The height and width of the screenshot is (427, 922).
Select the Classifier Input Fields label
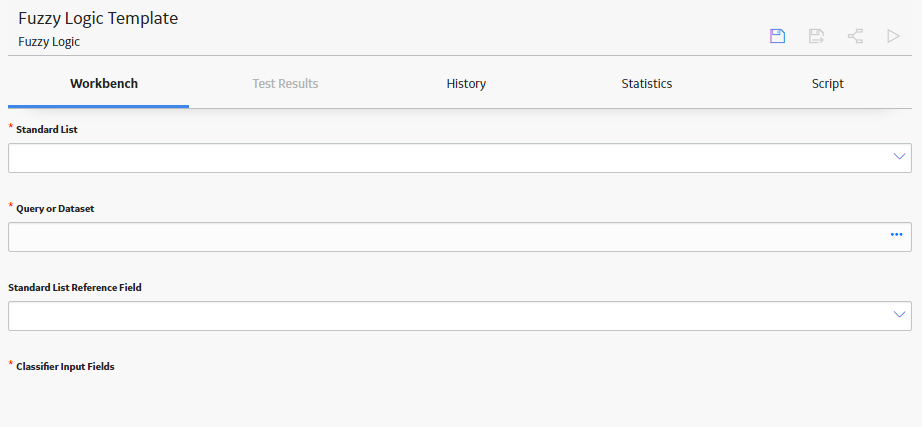(65, 366)
